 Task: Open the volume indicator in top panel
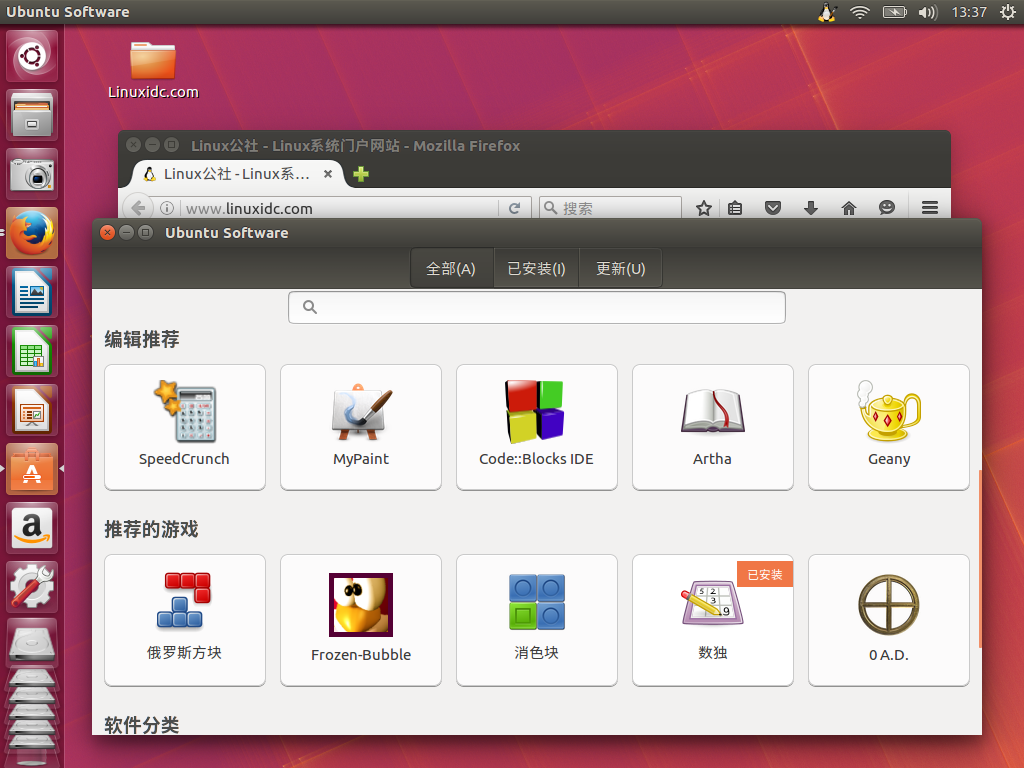tap(927, 12)
